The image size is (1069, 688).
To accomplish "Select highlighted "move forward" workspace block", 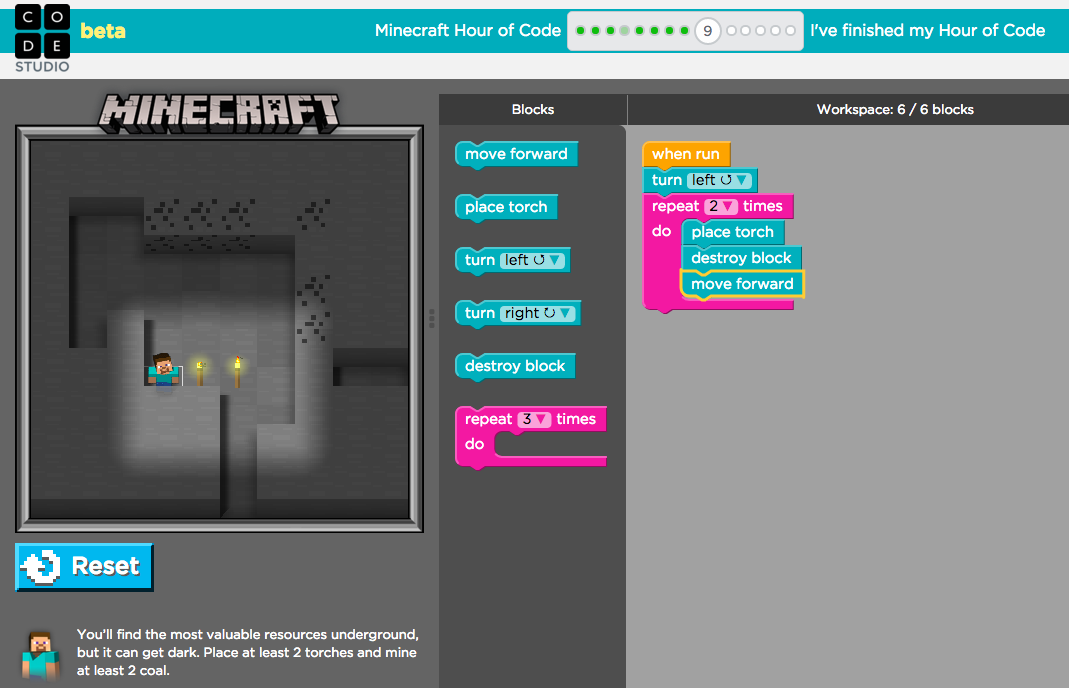I will [x=742, y=284].
